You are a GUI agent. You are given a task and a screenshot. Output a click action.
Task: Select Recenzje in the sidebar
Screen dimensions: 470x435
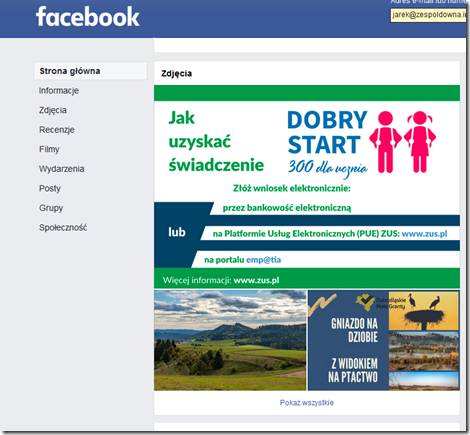tap(57, 130)
